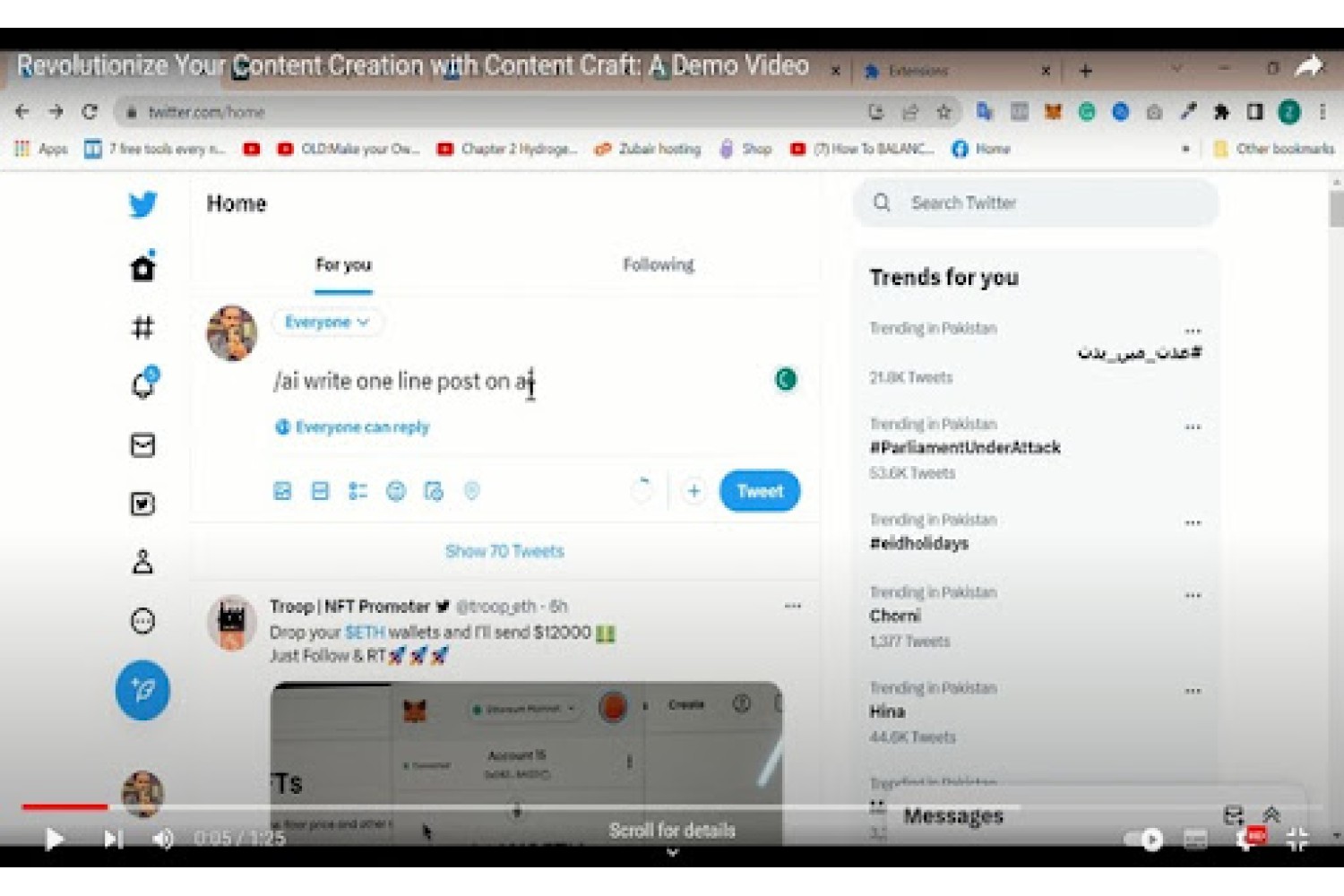Viewport: 1344px width, 896px height.
Task: Share video with arrow icon
Action: pos(1309,65)
